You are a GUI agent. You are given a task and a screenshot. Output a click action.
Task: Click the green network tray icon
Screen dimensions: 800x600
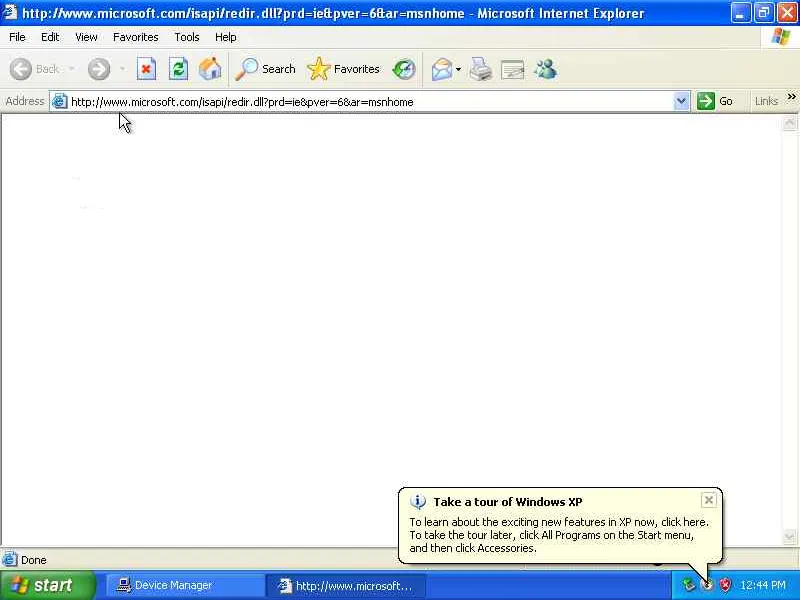tap(688, 585)
